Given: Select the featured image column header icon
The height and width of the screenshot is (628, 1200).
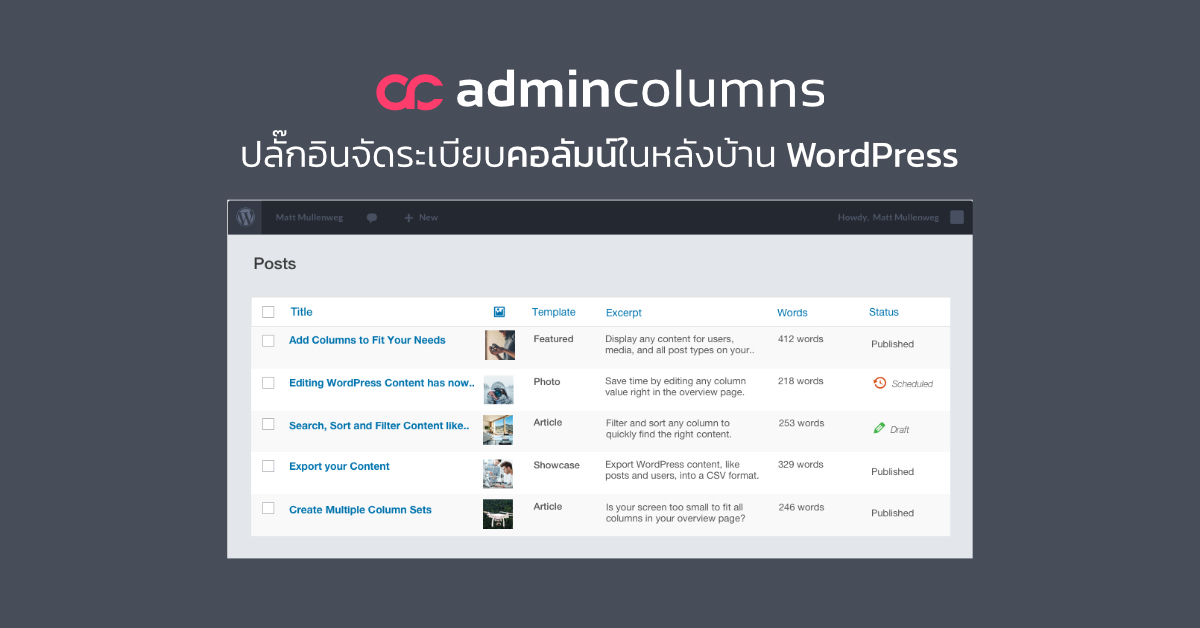Looking at the screenshot, I should coord(498,311).
